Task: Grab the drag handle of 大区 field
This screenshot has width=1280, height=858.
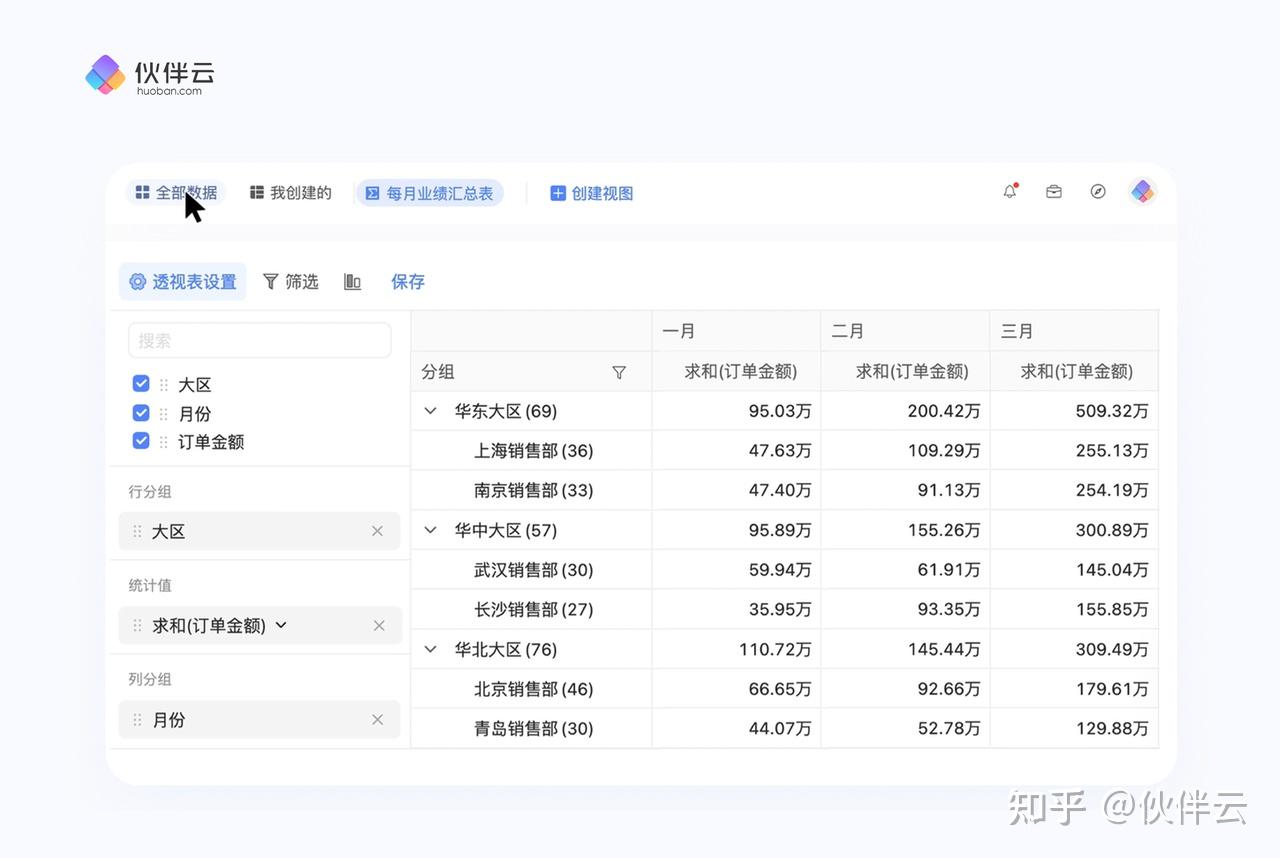Action: click(x=164, y=385)
